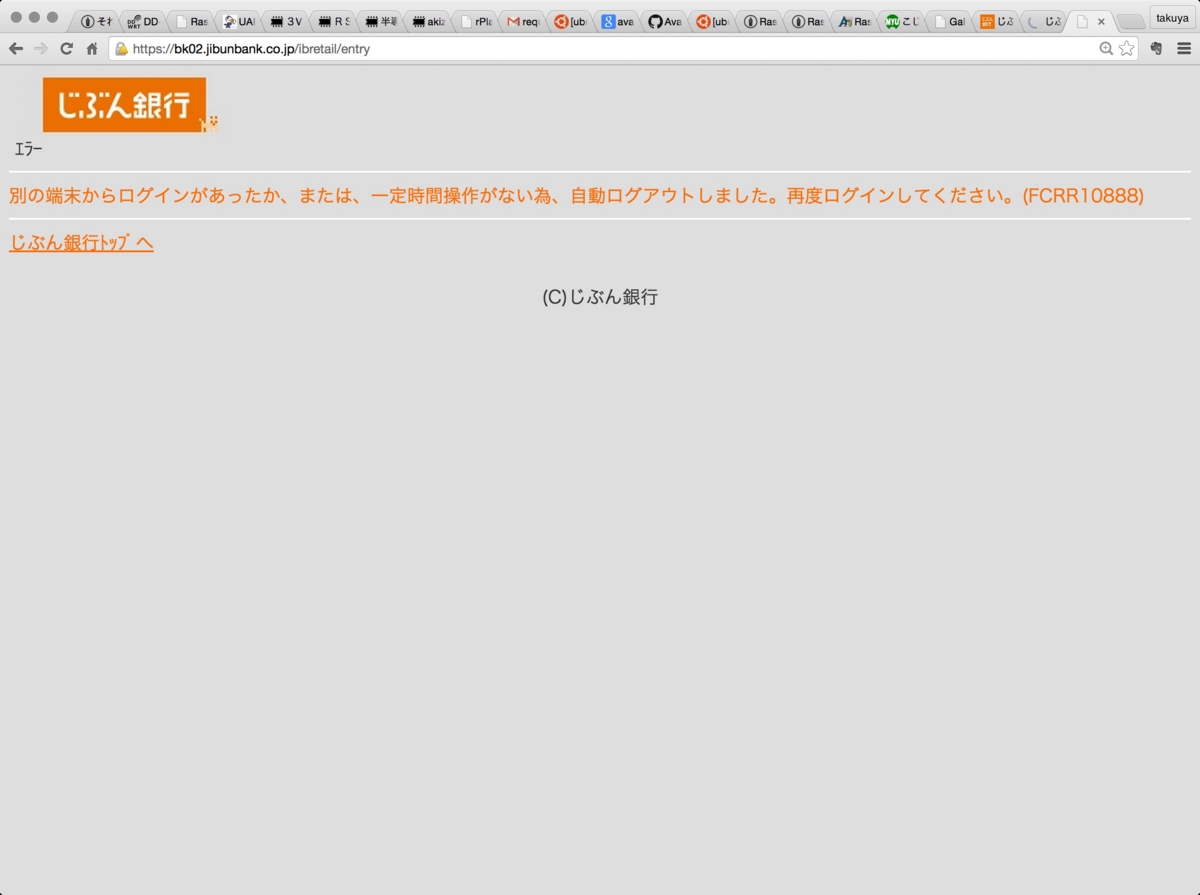Reload the current page
The width and height of the screenshot is (1200, 895).
pyautogui.click(x=67, y=48)
